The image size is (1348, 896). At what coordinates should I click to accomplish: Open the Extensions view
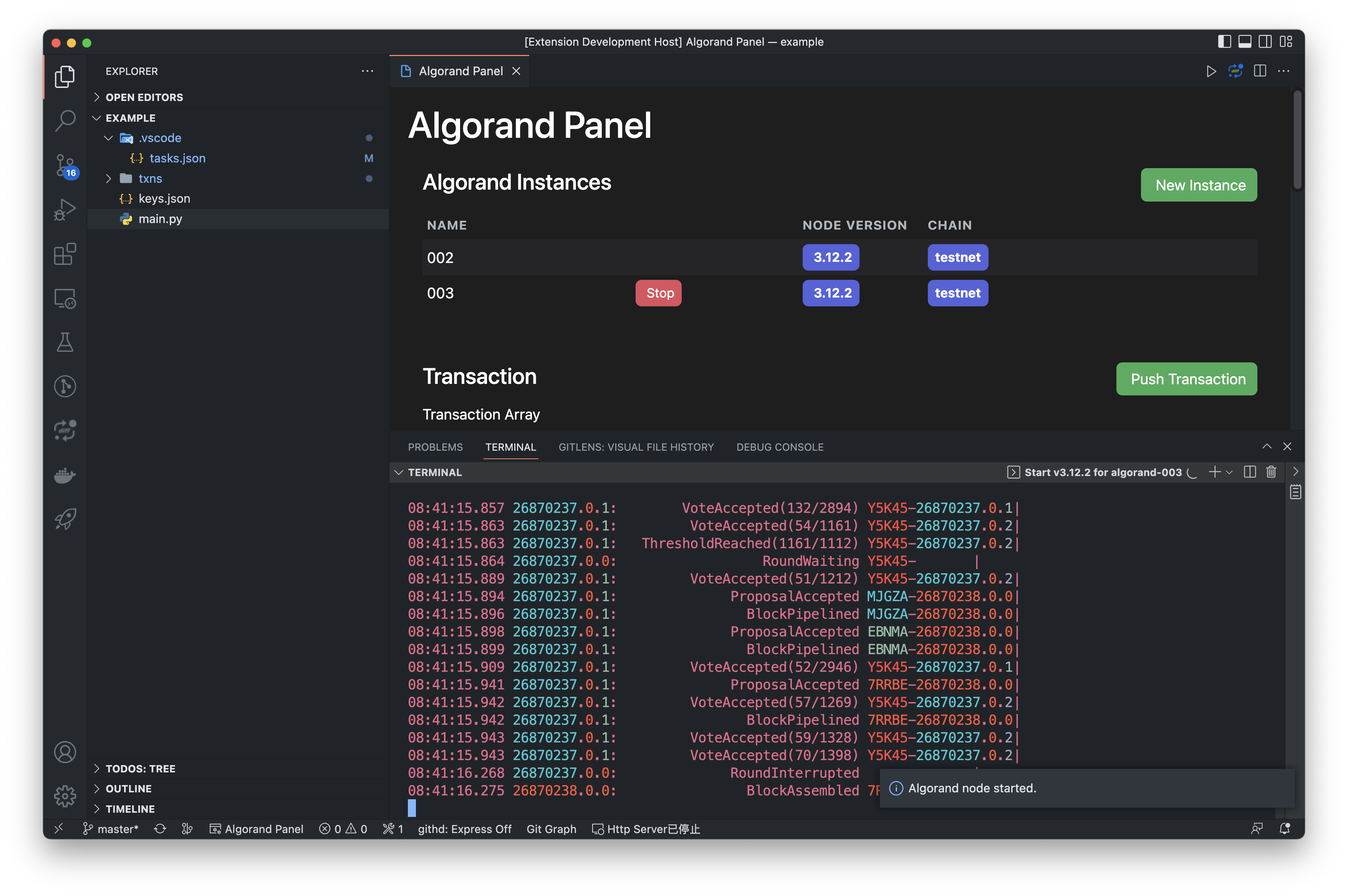click(65, 254)
